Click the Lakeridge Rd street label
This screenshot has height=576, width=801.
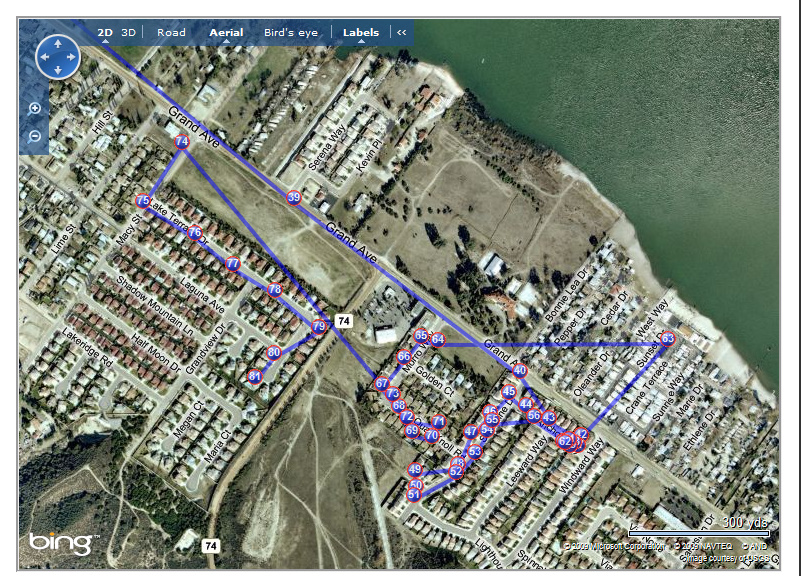(87, 347)
